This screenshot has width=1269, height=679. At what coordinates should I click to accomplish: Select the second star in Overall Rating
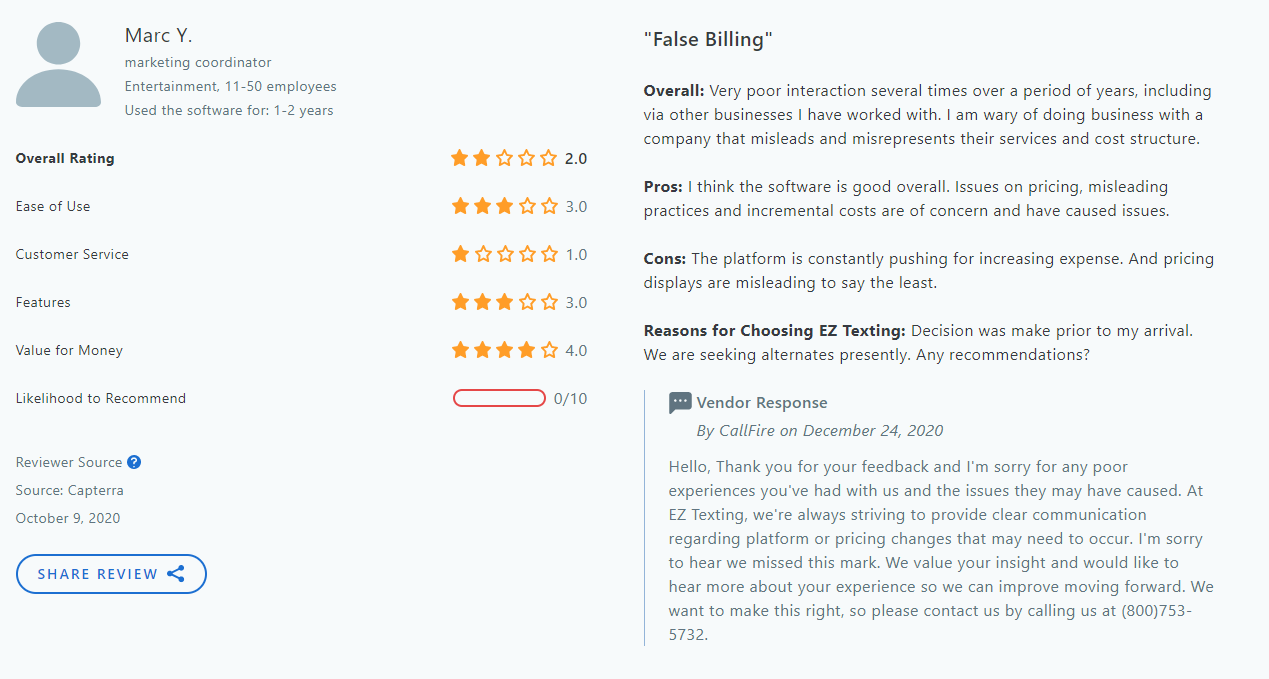(x=481, y=158)
